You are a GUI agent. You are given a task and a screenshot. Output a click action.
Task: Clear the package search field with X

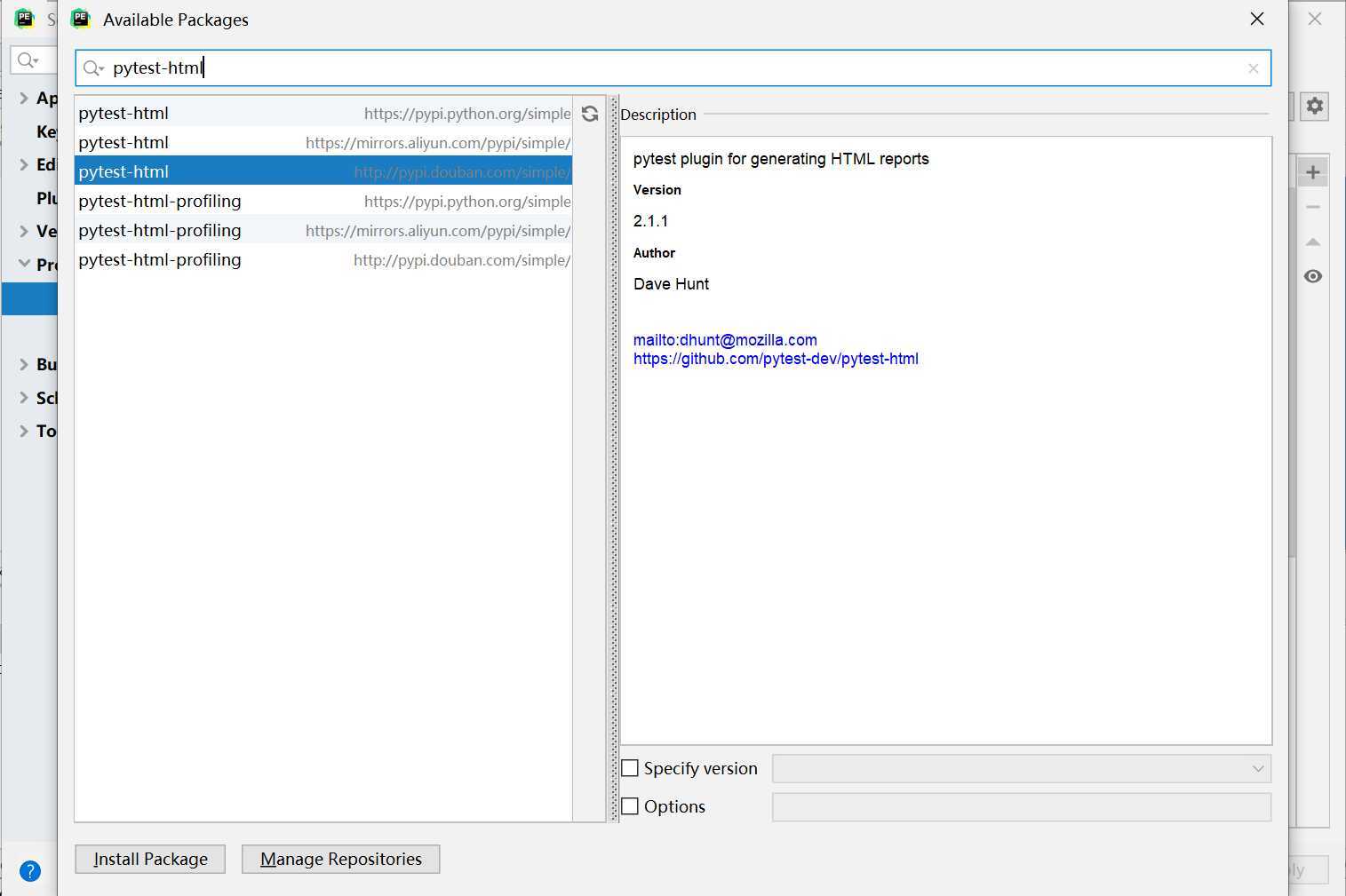click(1253, 68)
